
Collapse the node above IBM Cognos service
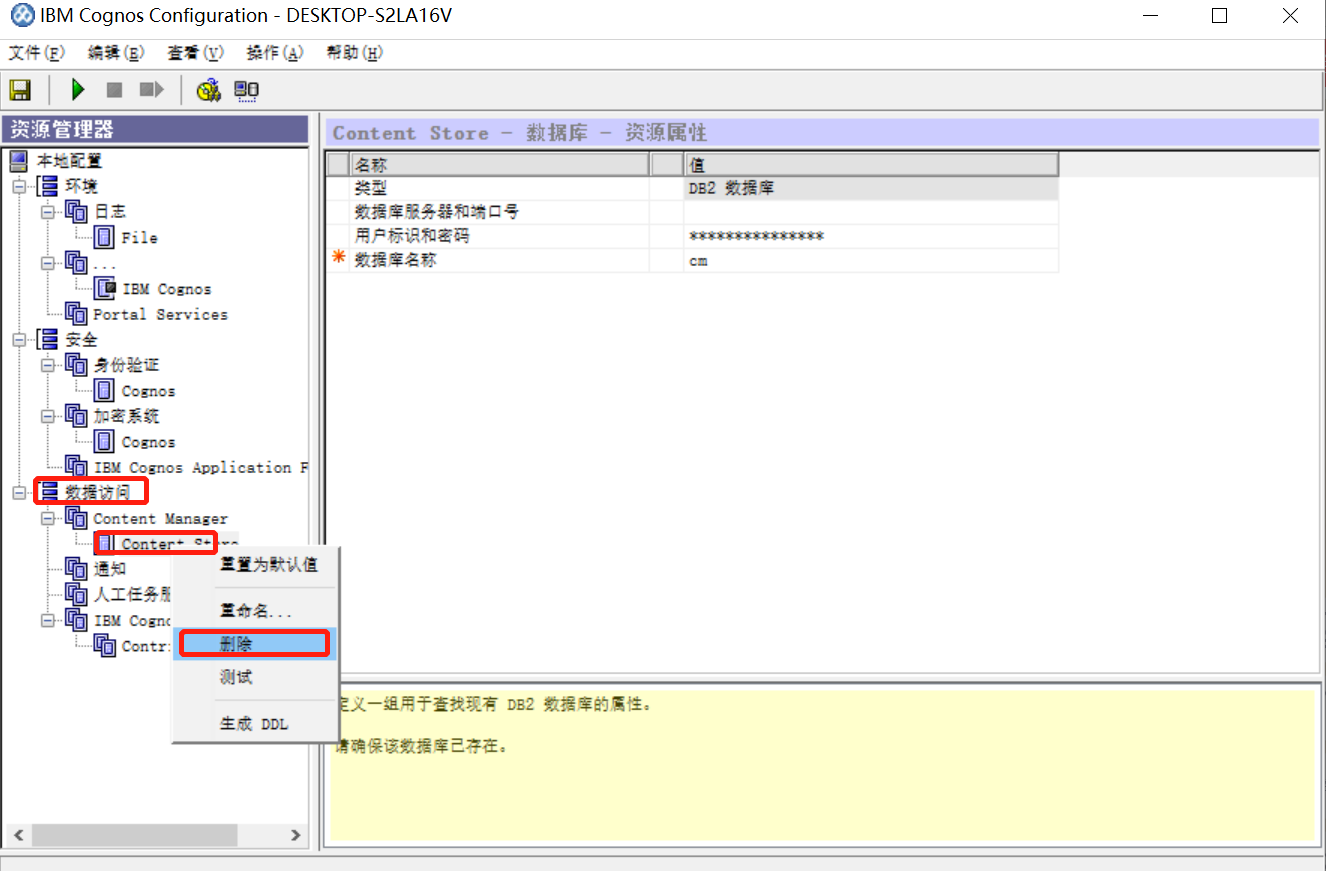tap(47, 263)
